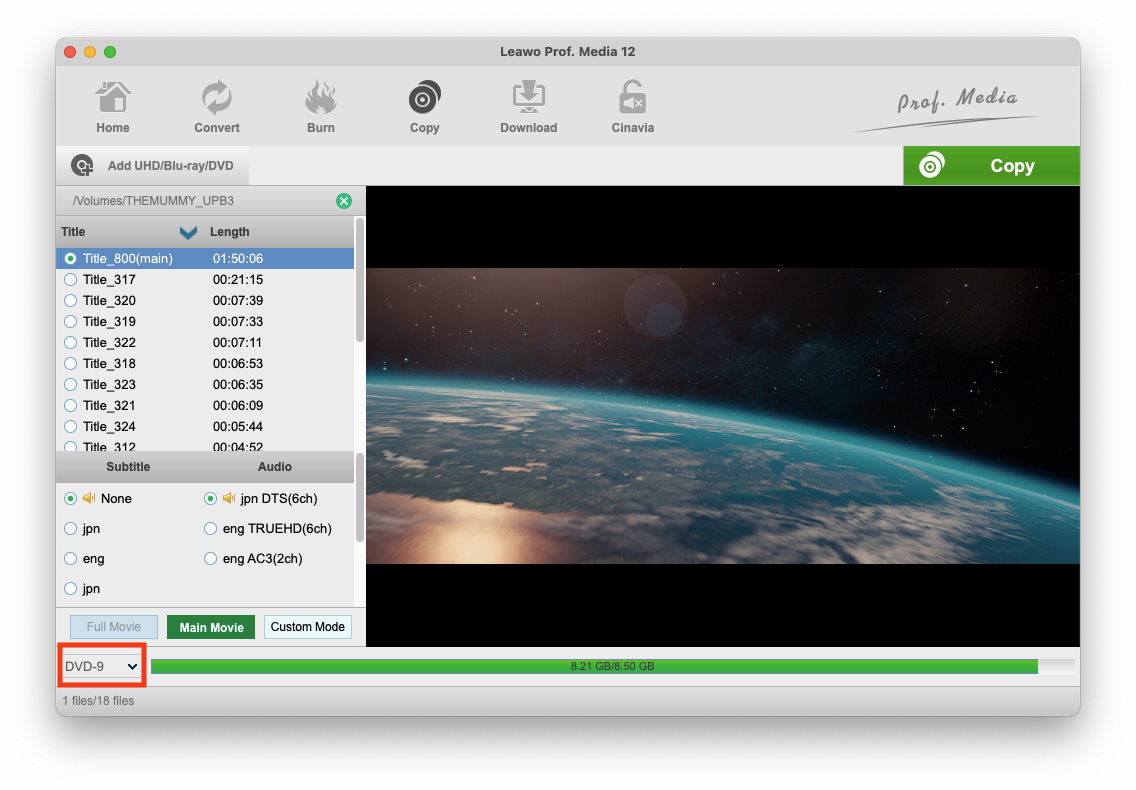
Task: Click the Add UHD/Blu-ray/DVD disc icon
Action: pyautogui.click(x=82, y=166)
